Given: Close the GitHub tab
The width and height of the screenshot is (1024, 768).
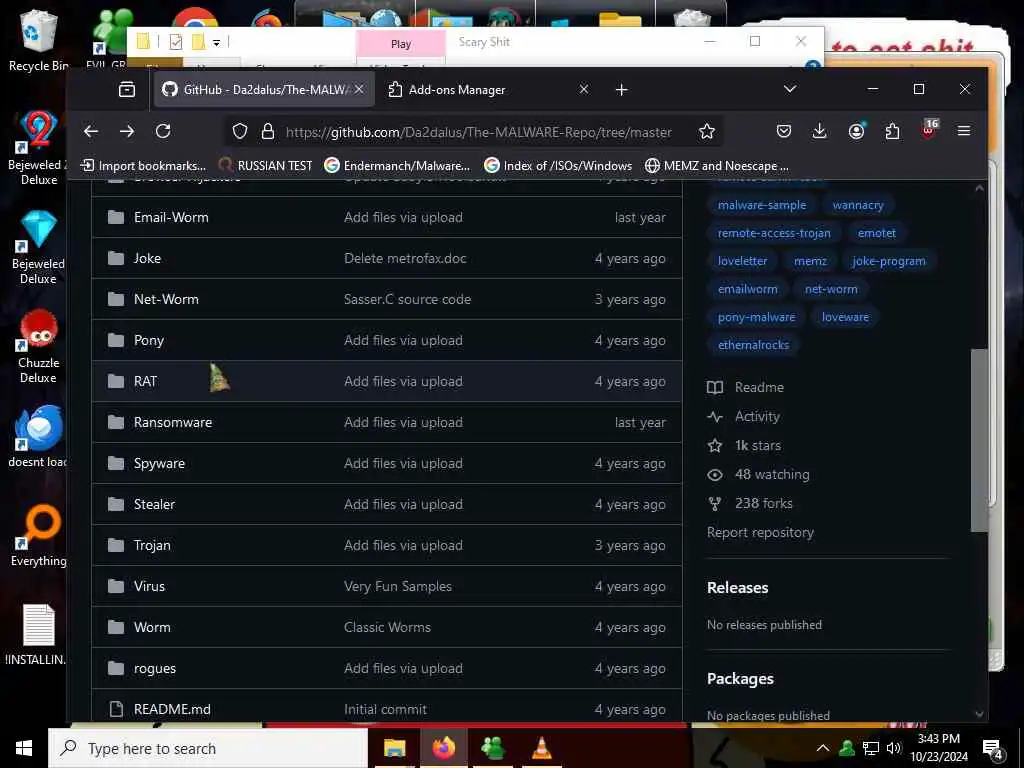Looking at the screenshot, I should [359, 89].
